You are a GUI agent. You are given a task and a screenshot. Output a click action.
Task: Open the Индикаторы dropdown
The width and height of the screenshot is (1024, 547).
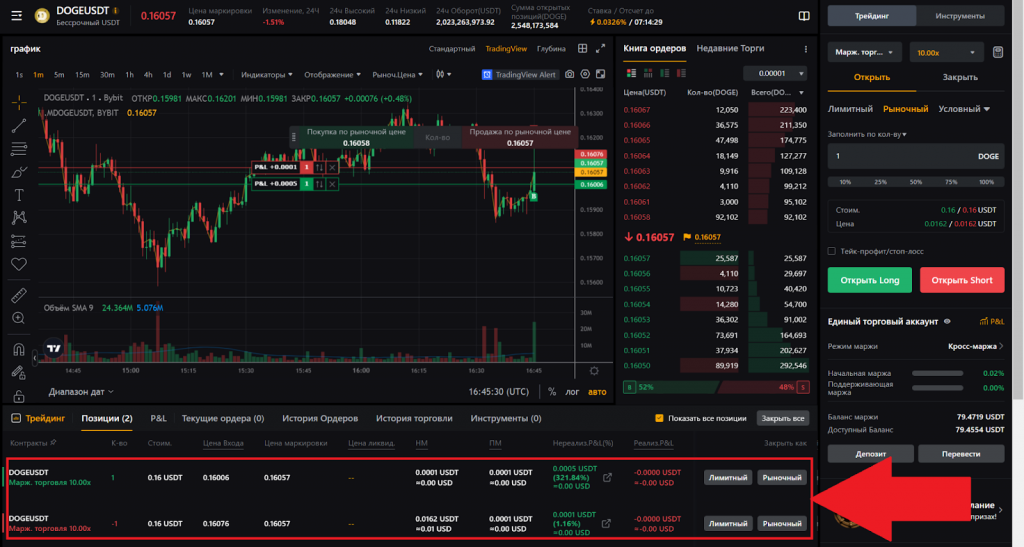266,74
